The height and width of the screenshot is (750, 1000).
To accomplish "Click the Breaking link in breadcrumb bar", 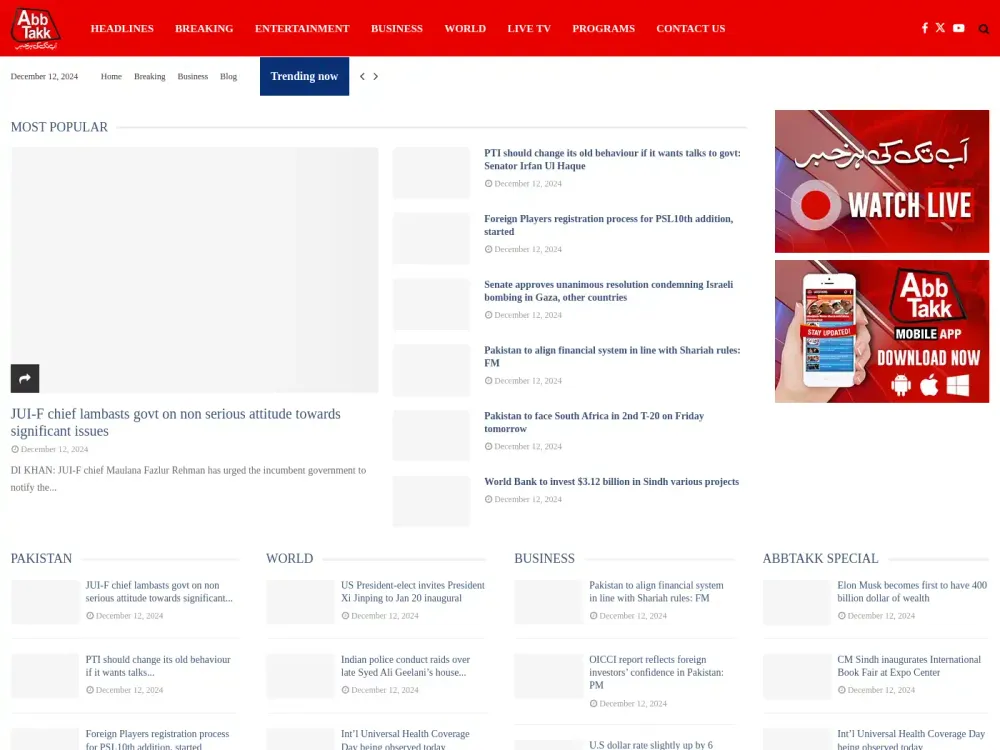I will pyautogui.click(x=149, y=76).
